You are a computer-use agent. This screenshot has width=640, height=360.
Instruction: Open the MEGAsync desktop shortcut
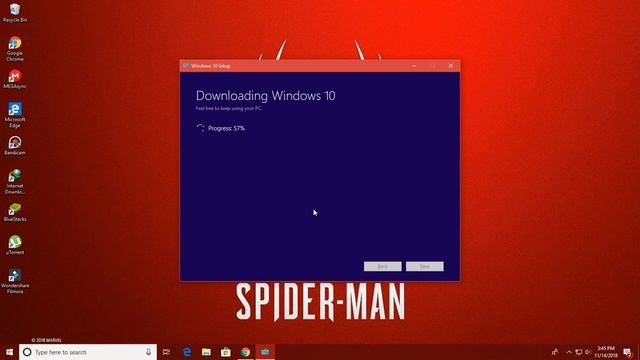(15, 79)
